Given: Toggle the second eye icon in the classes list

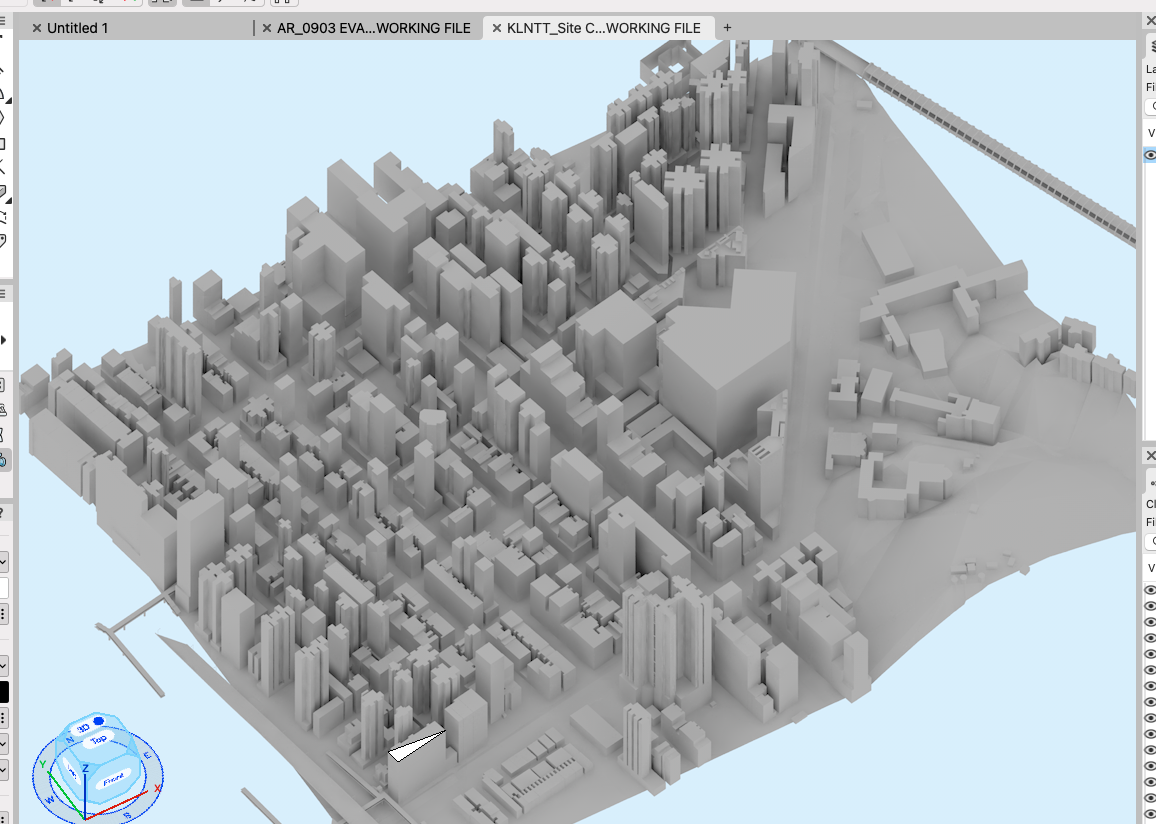Looking at the screenshot, I should point(1150,606).
